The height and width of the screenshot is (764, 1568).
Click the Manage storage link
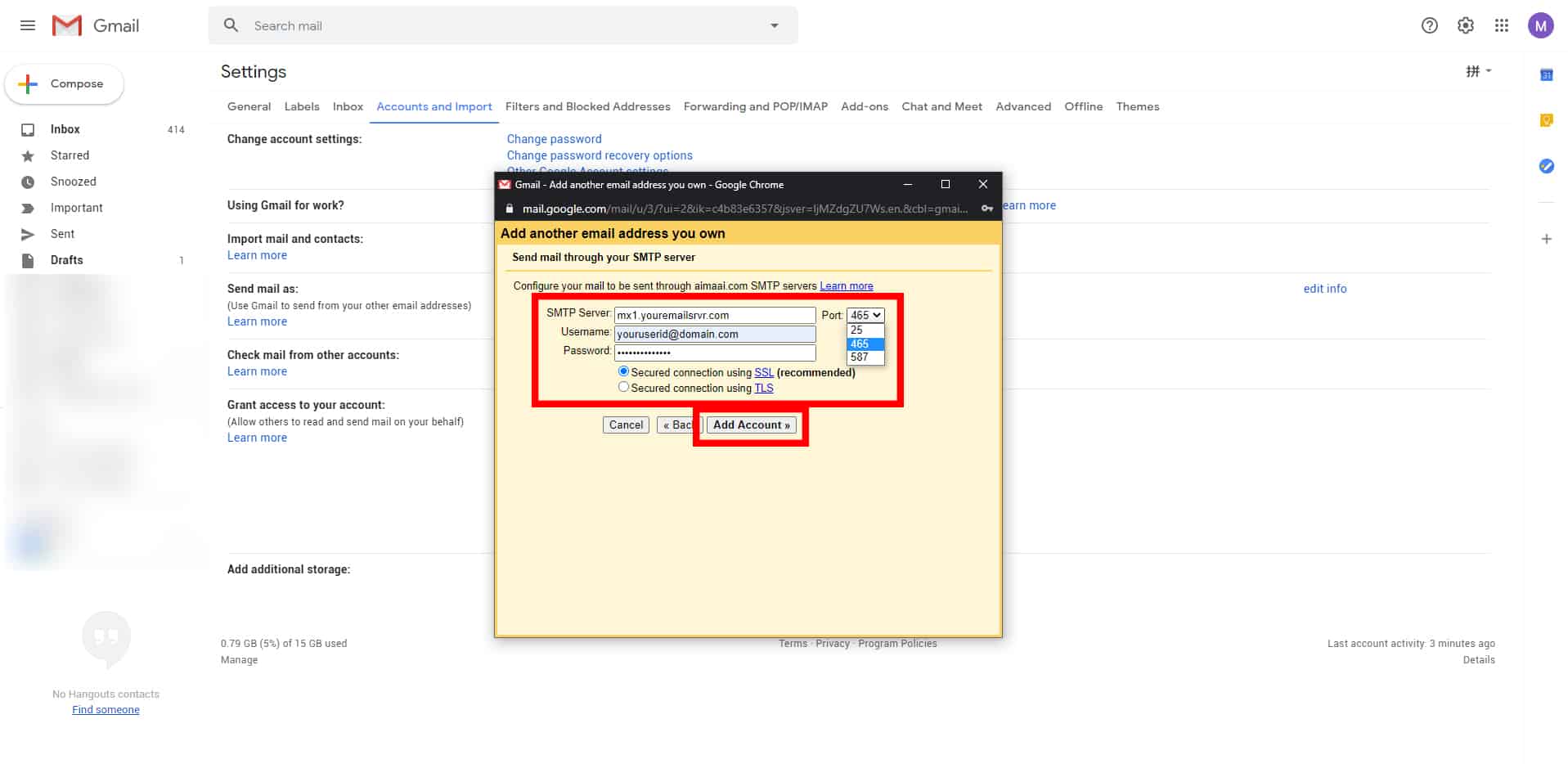[239, 660]
